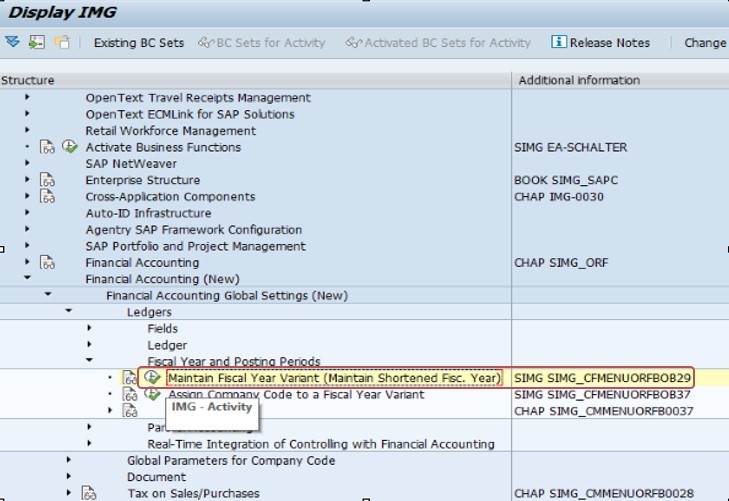Image resolution: width=729 pixels, height=501 pixels.
Task: Expand Enterprise Structure node
Action: pyautogui.click(x=27, y=179)
